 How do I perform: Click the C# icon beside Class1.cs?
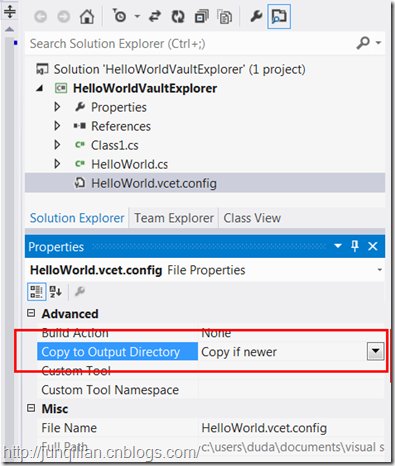pyautogui.click(x=80, y=145)
